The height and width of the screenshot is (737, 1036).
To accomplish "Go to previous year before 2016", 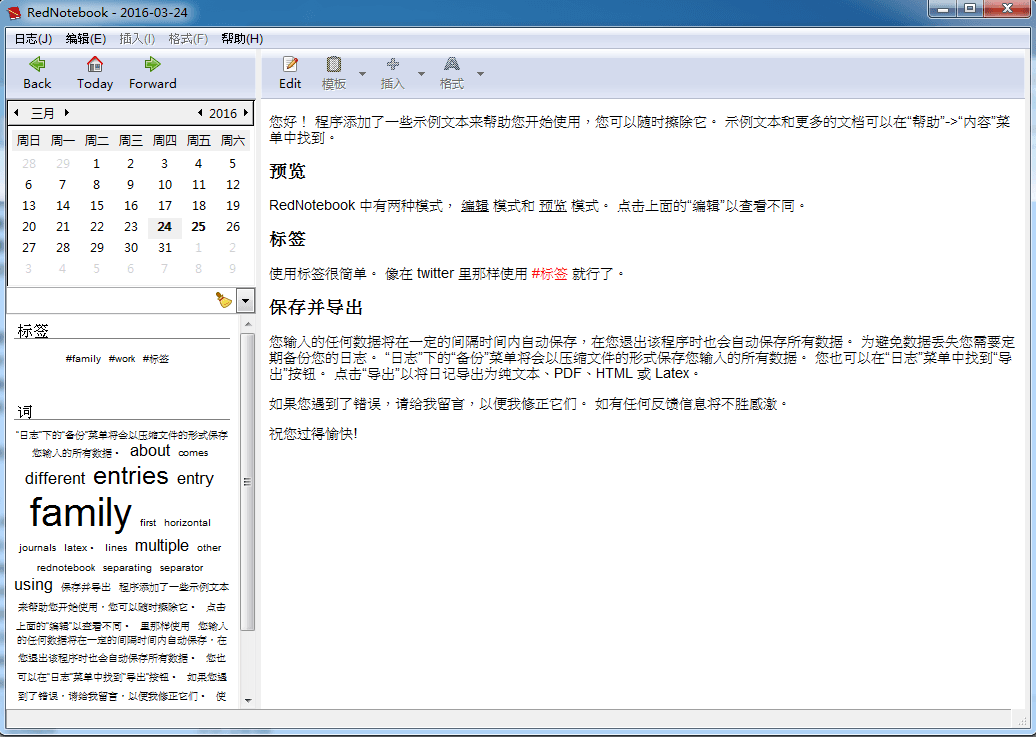I will pyautogui.click(x=200, y=113).
